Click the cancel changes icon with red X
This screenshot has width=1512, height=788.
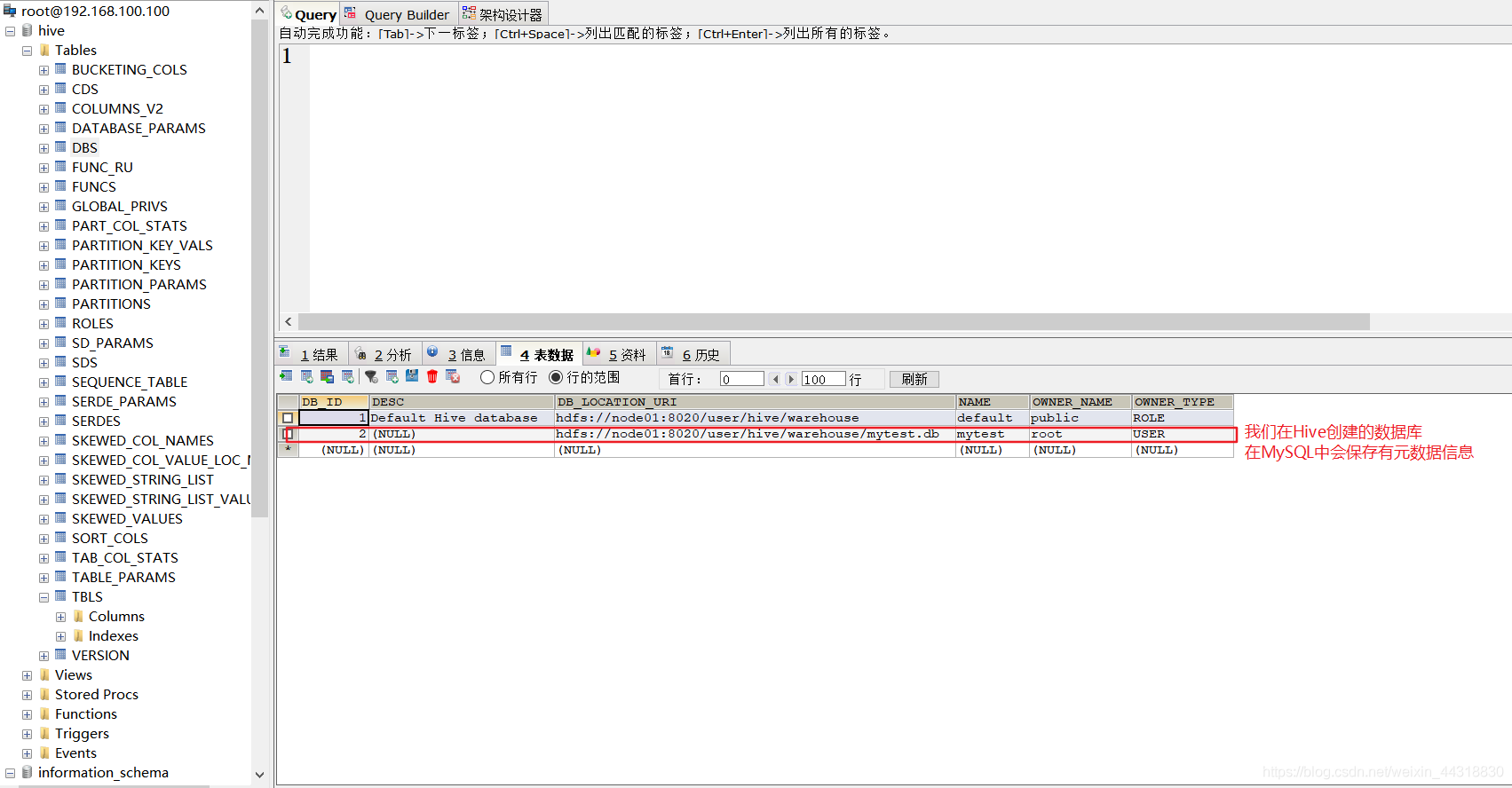pos(453,376)
